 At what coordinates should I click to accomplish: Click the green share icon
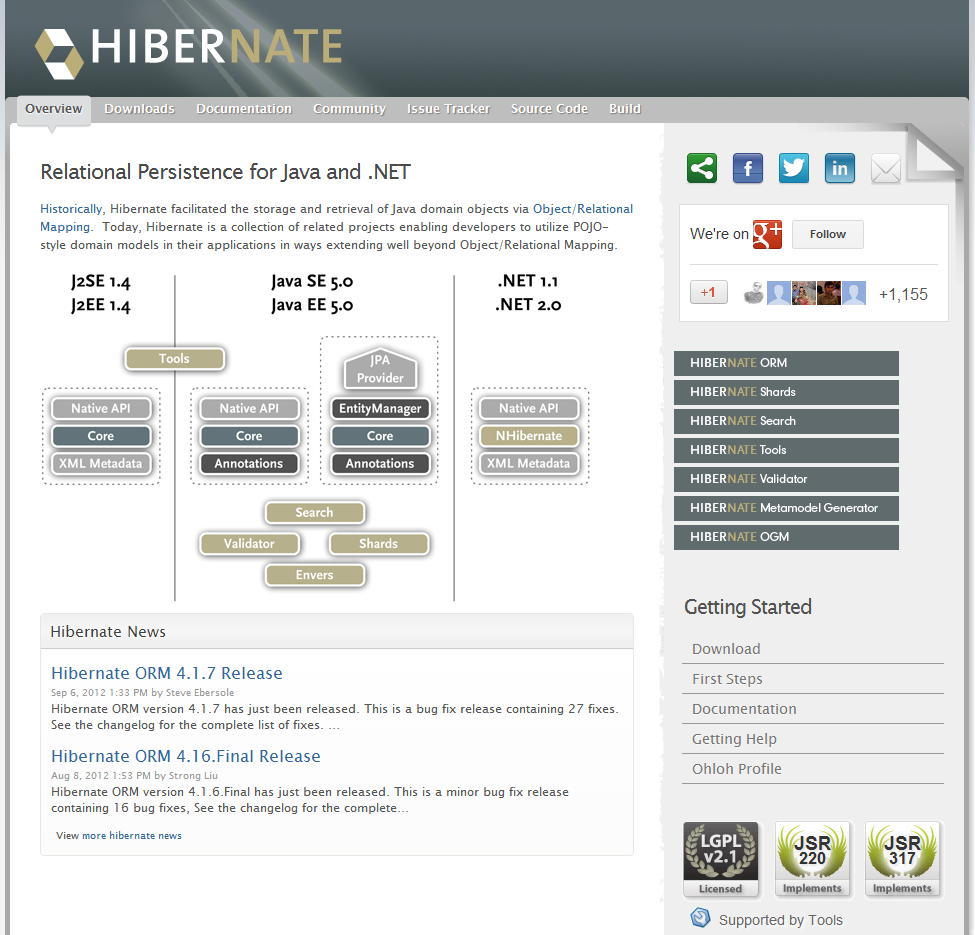[701, 168]
